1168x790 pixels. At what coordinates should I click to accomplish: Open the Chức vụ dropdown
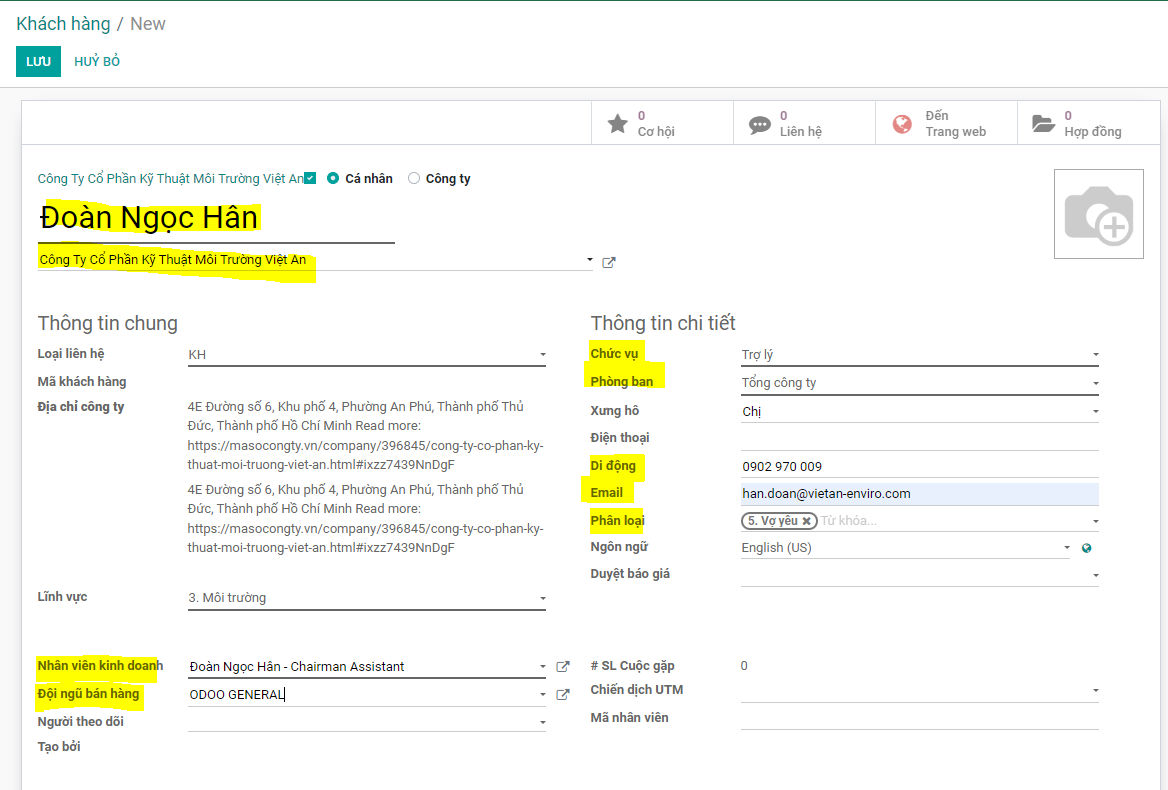pyautogui.click(x=1095, y=355)
